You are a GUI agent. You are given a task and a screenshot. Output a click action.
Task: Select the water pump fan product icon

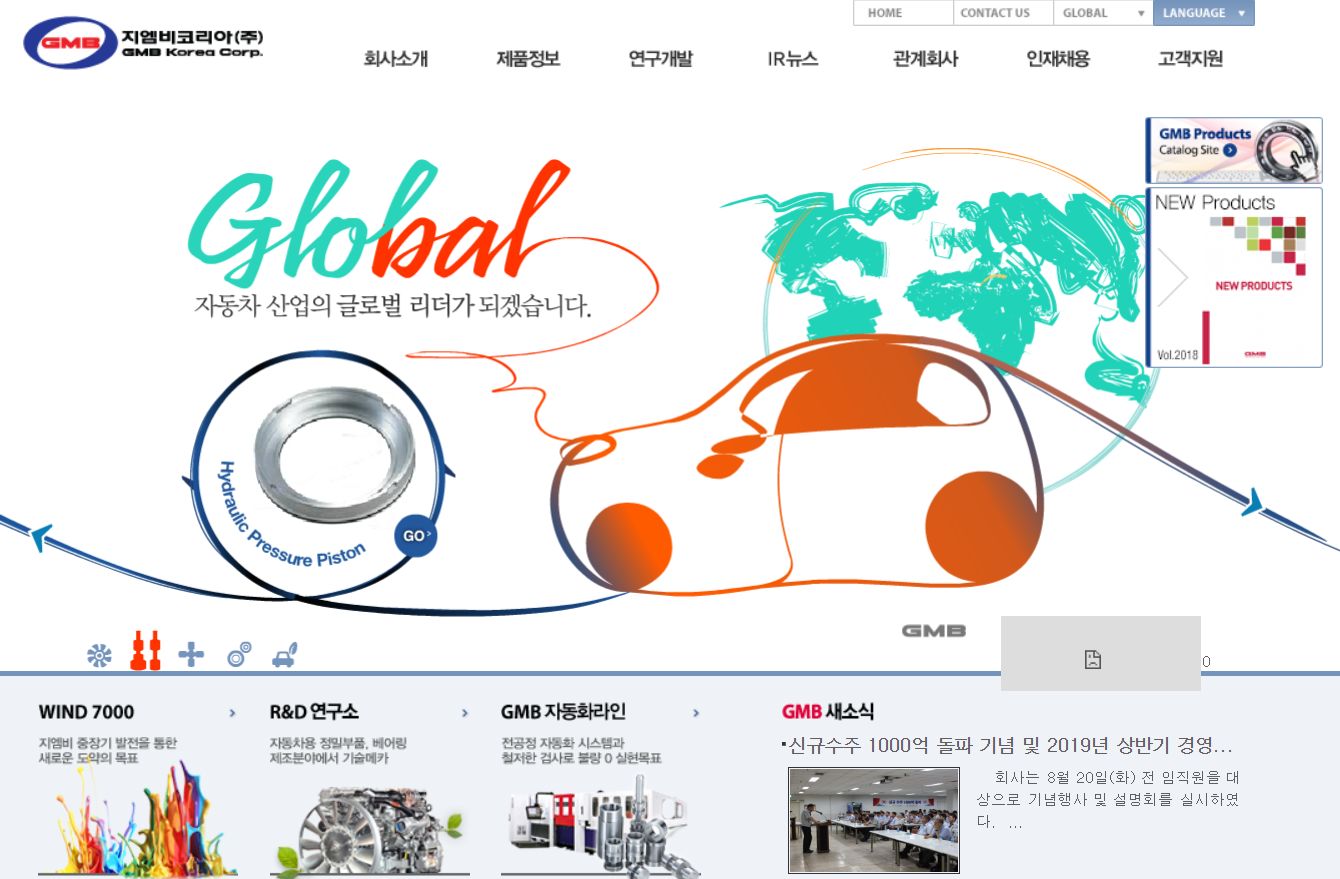point(99,656)
